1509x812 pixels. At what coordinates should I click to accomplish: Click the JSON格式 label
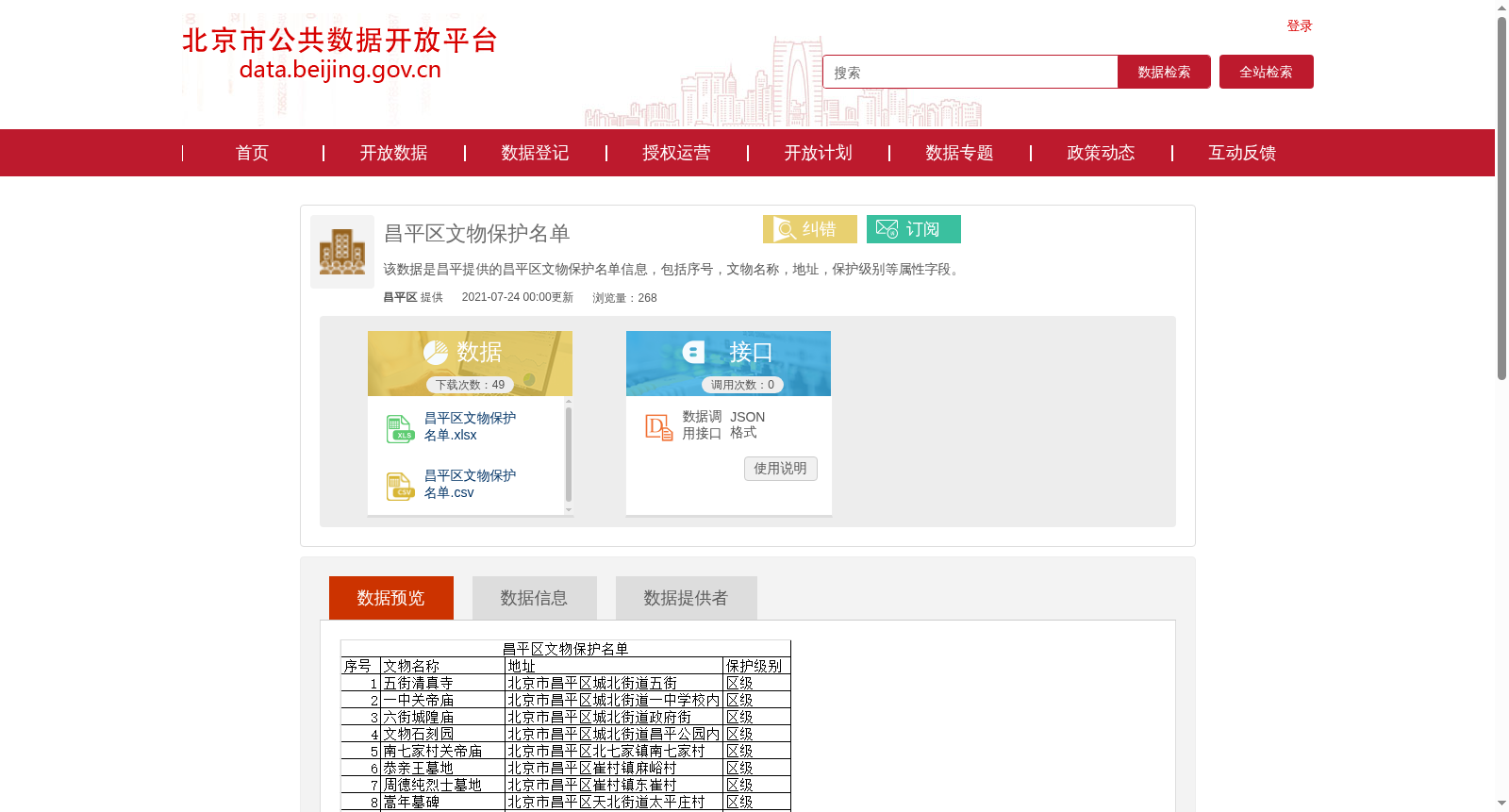click(747, 424)
